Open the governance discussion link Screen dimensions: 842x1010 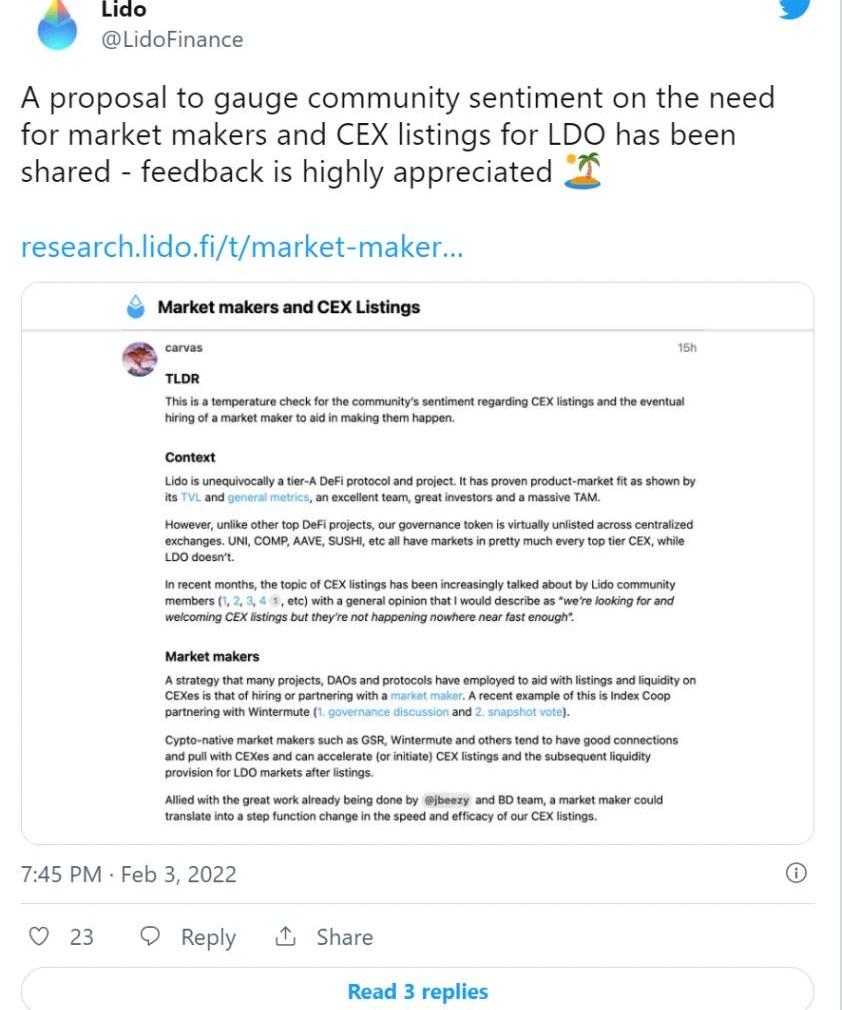(383, 712)
